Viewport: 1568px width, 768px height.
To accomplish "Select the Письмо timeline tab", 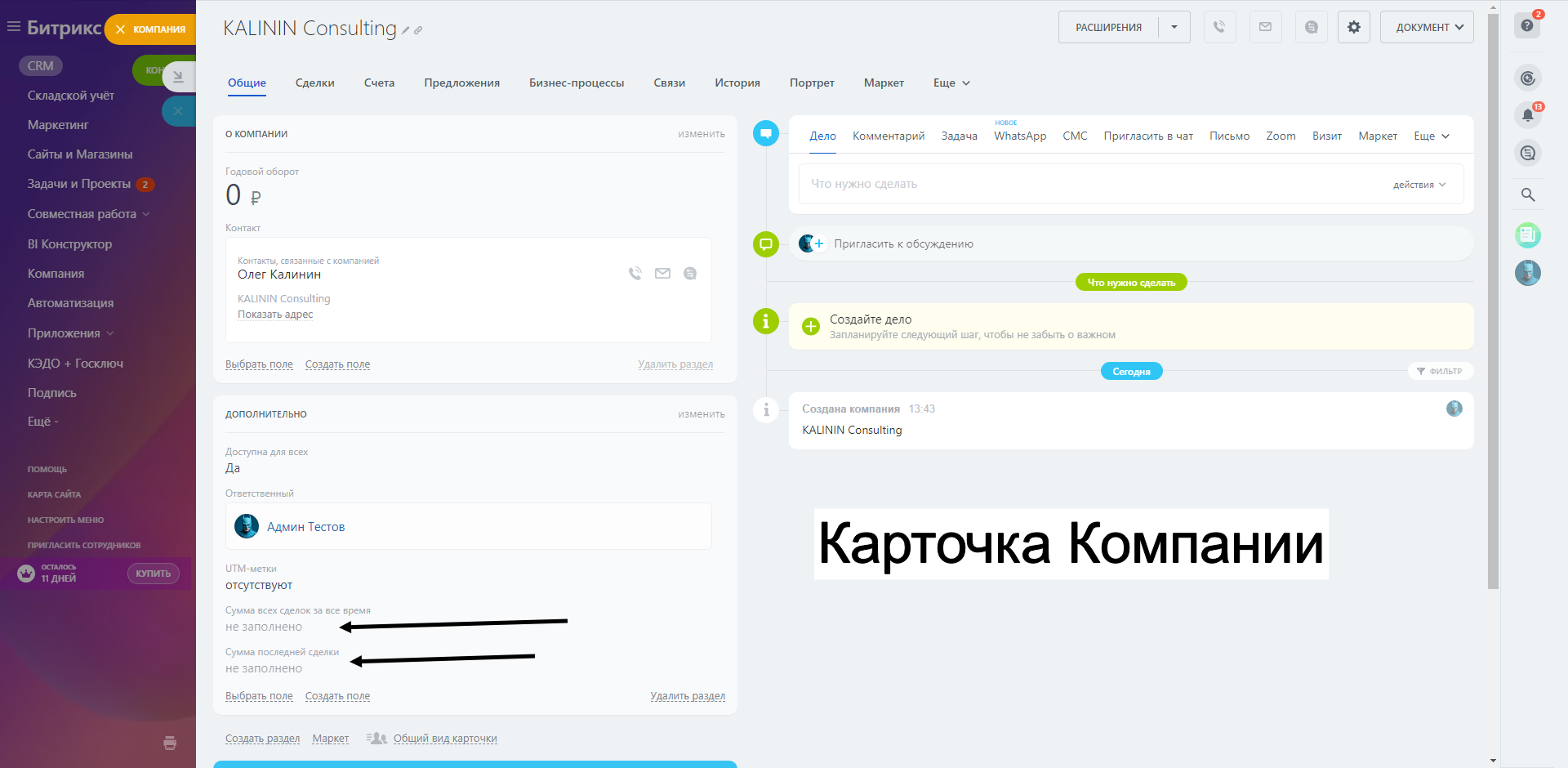I will 1229,136.
